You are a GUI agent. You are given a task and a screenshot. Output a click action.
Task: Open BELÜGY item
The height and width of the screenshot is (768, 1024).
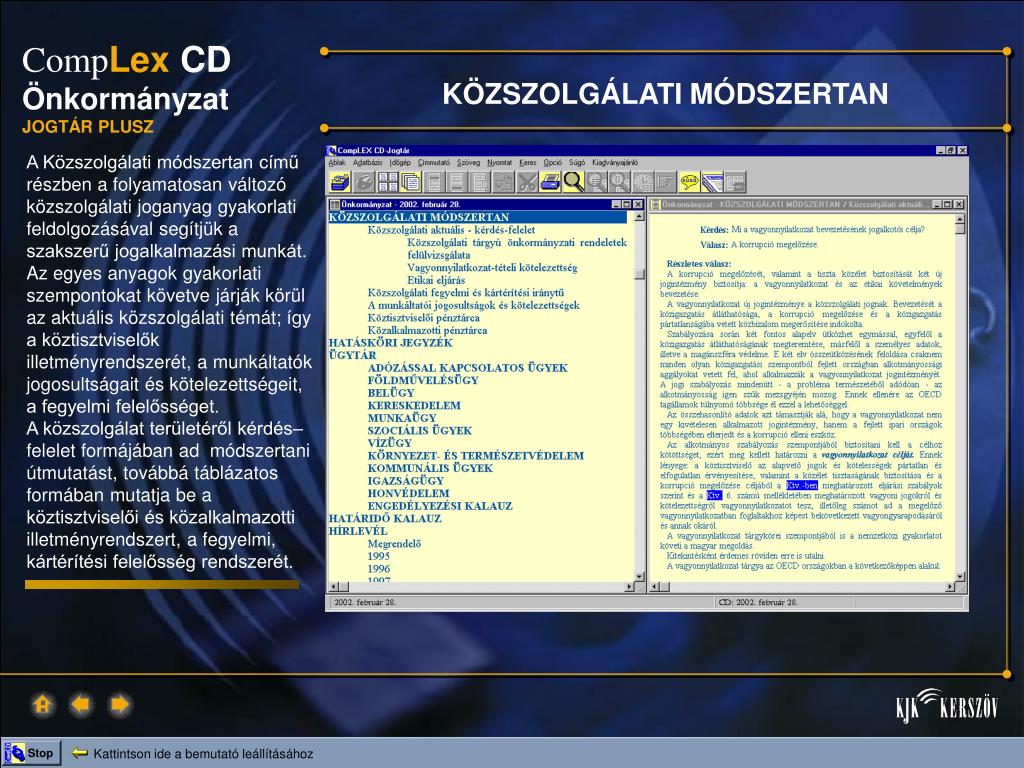[x=391, y=393]
